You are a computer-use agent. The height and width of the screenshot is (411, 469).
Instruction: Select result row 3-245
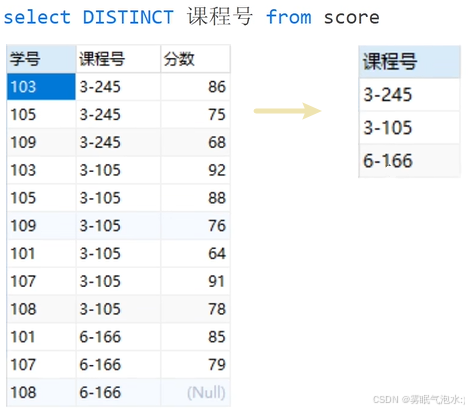pos(410,95)
